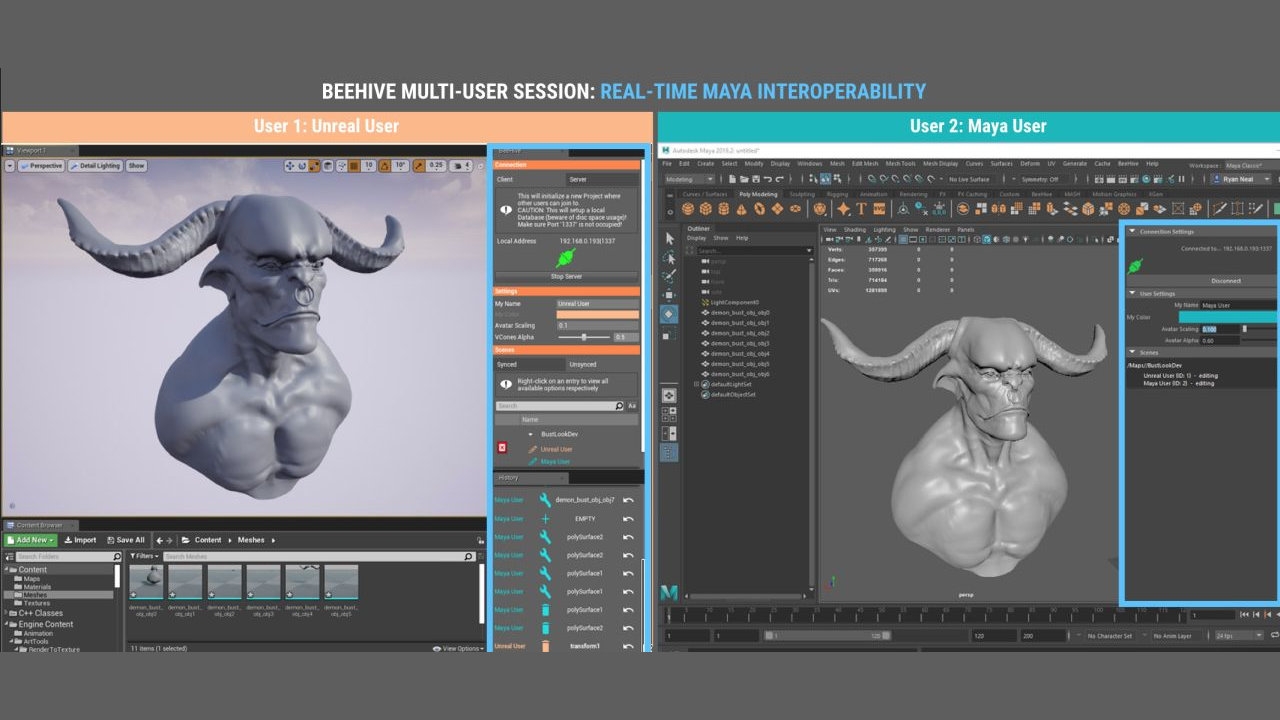Toggle the Perspective view button in Unreal viewport
This screenshot has height=720, width=1280.
(x=40, y=166)
